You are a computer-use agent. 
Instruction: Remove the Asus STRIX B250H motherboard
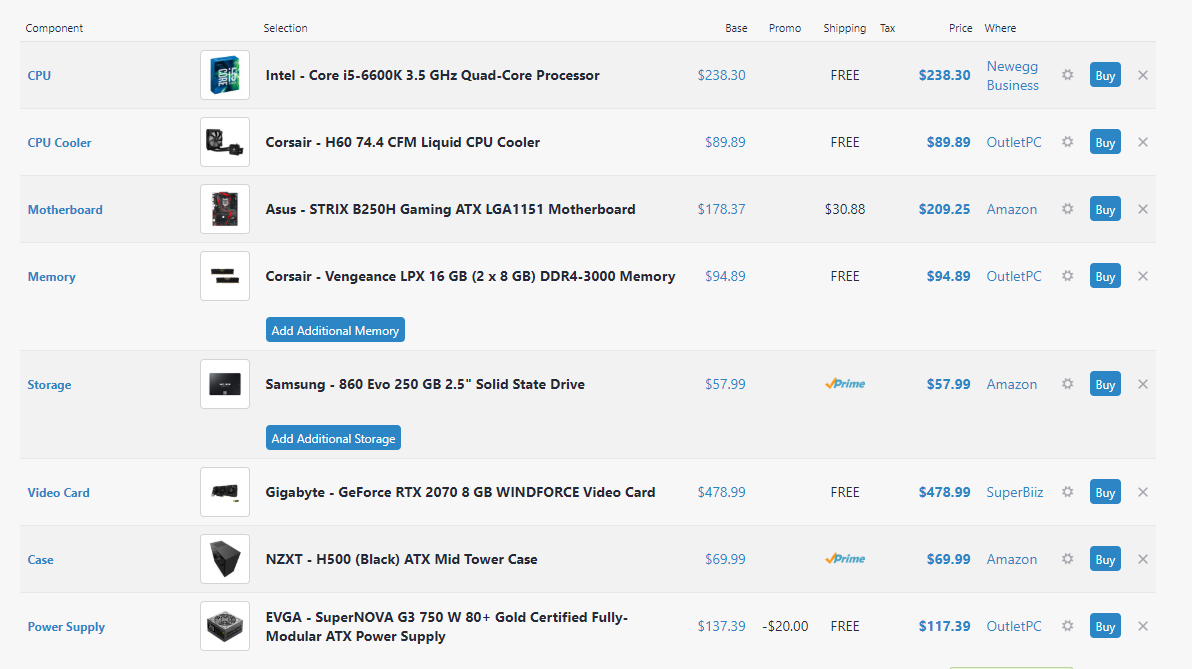[x=1143, y=209]
